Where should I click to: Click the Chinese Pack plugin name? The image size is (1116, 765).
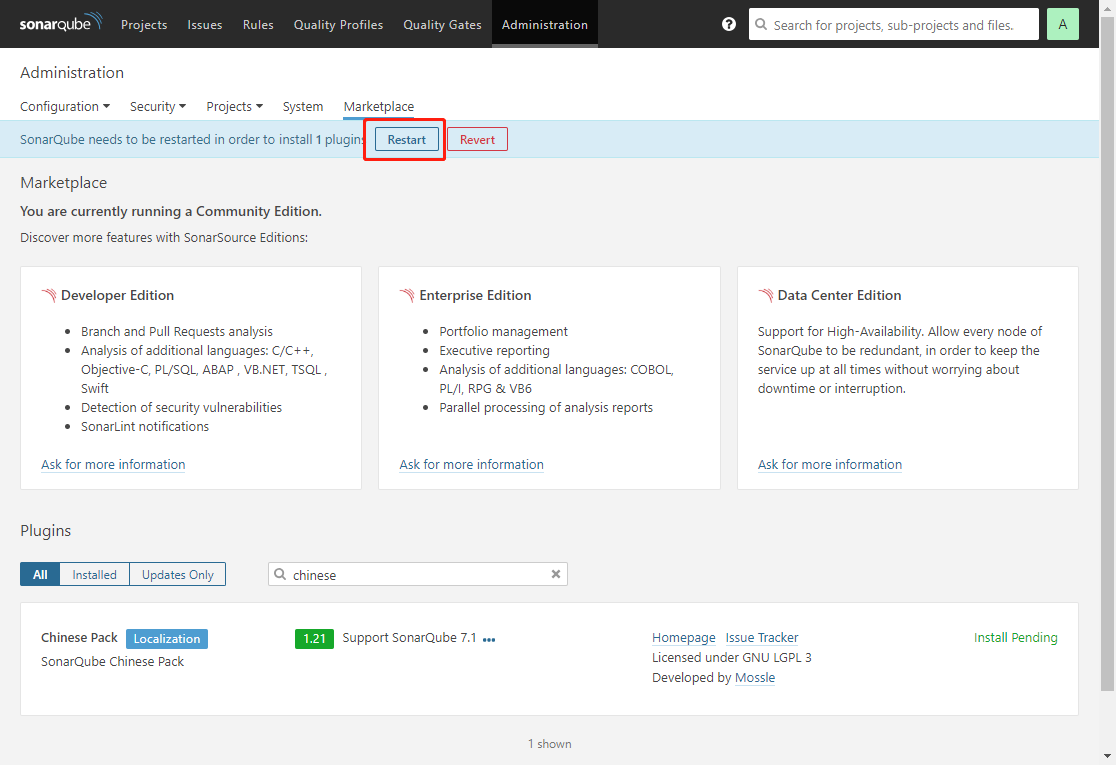tap(80, 638)
